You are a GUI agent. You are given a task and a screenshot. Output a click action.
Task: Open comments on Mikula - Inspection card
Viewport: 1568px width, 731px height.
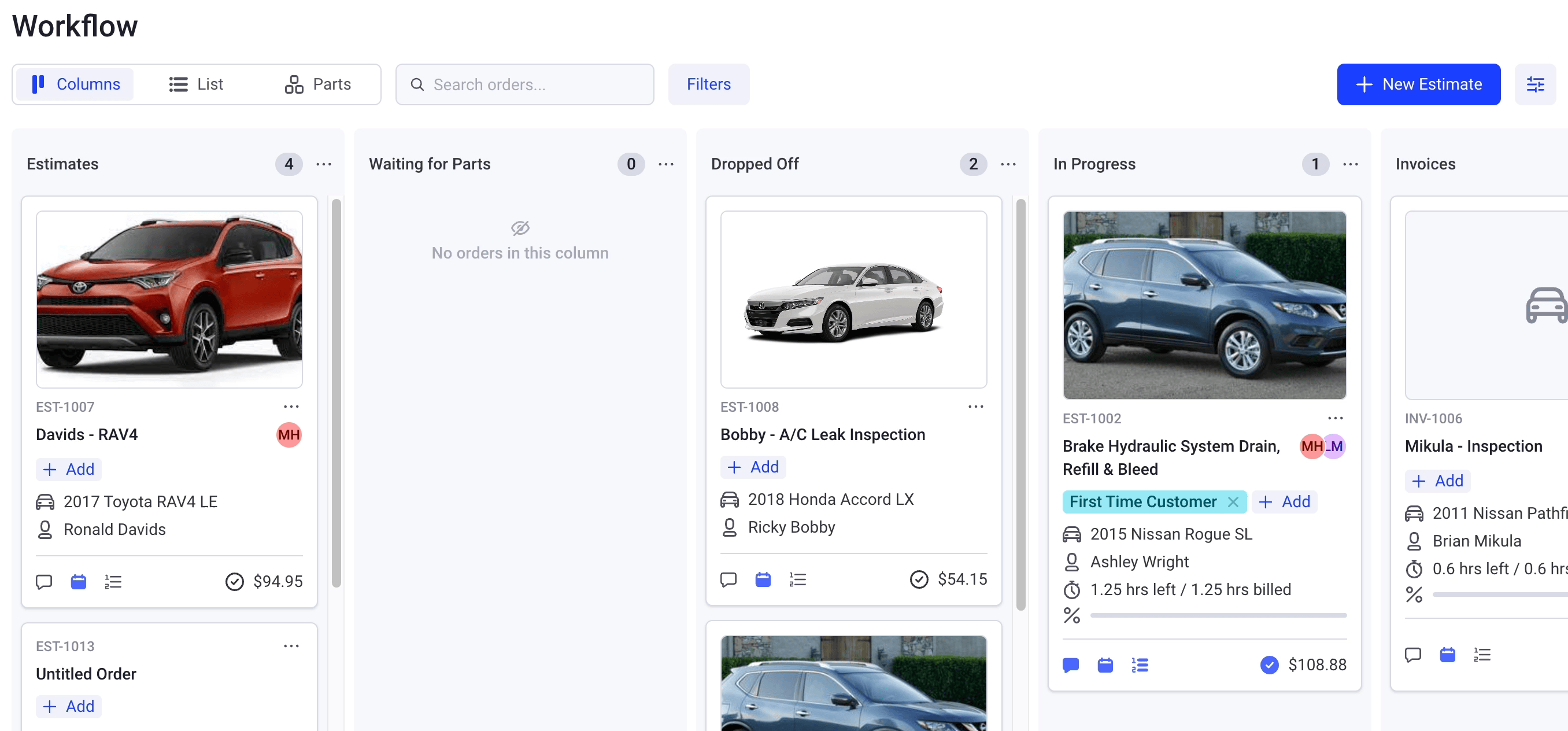pos(1413,654)
